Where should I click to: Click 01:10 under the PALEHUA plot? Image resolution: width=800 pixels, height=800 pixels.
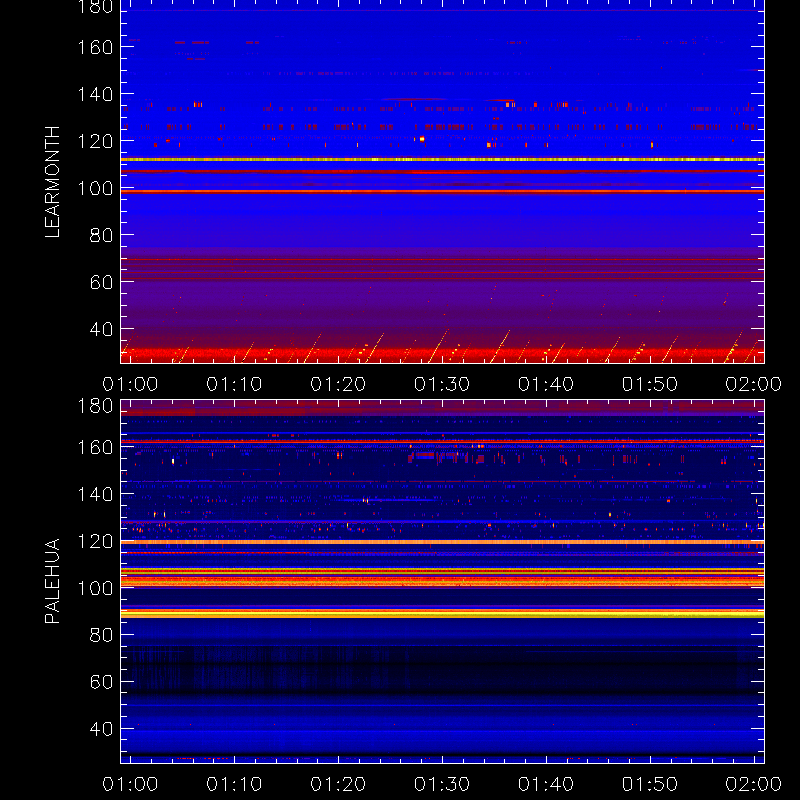coord(234,784)
